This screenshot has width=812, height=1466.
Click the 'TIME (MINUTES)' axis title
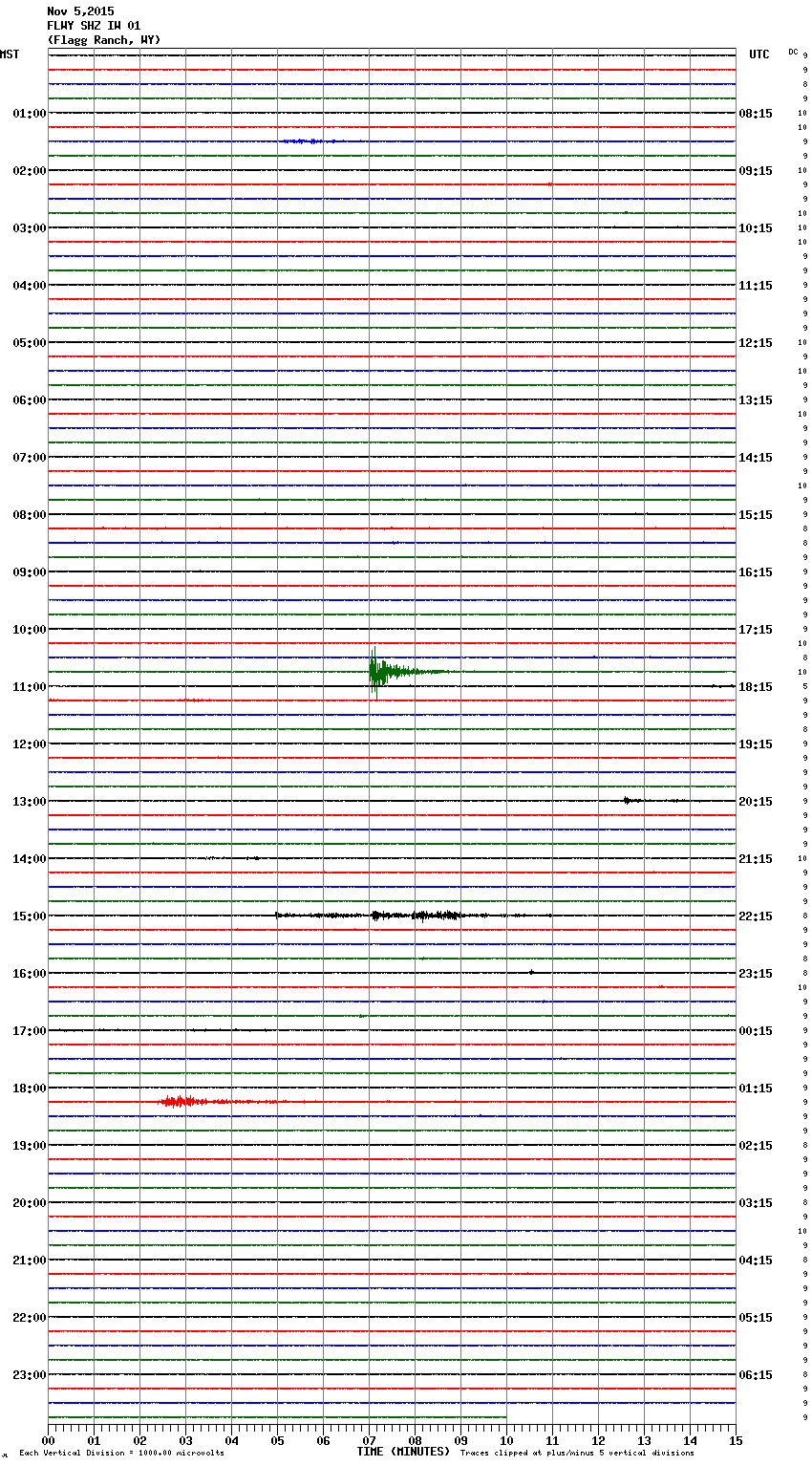point(403,1452)
